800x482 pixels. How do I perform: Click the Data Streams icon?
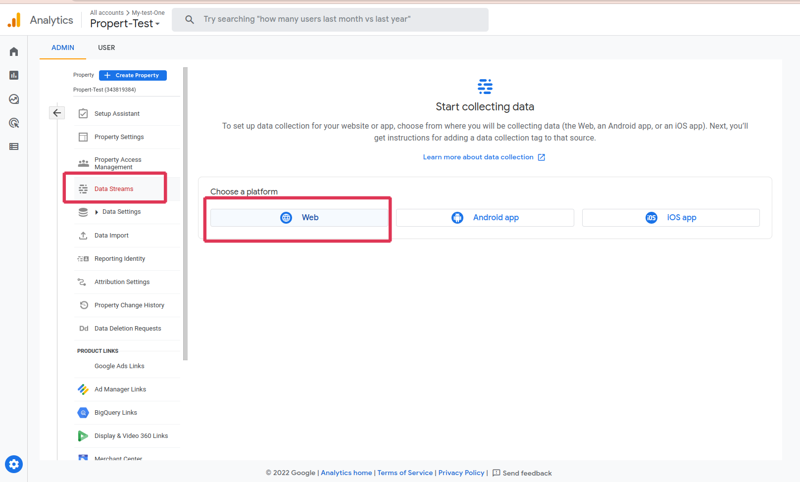[x=83, y=189]
